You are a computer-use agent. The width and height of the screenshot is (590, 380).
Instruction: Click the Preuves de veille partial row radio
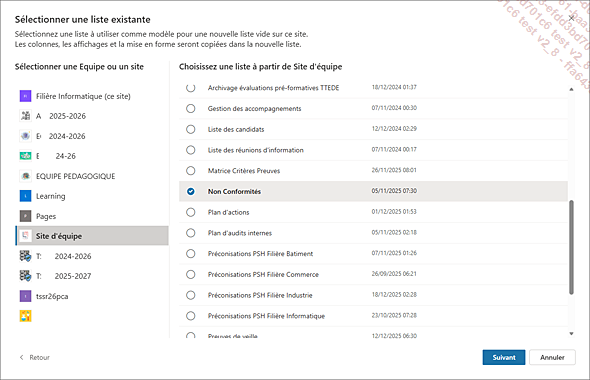191,335
